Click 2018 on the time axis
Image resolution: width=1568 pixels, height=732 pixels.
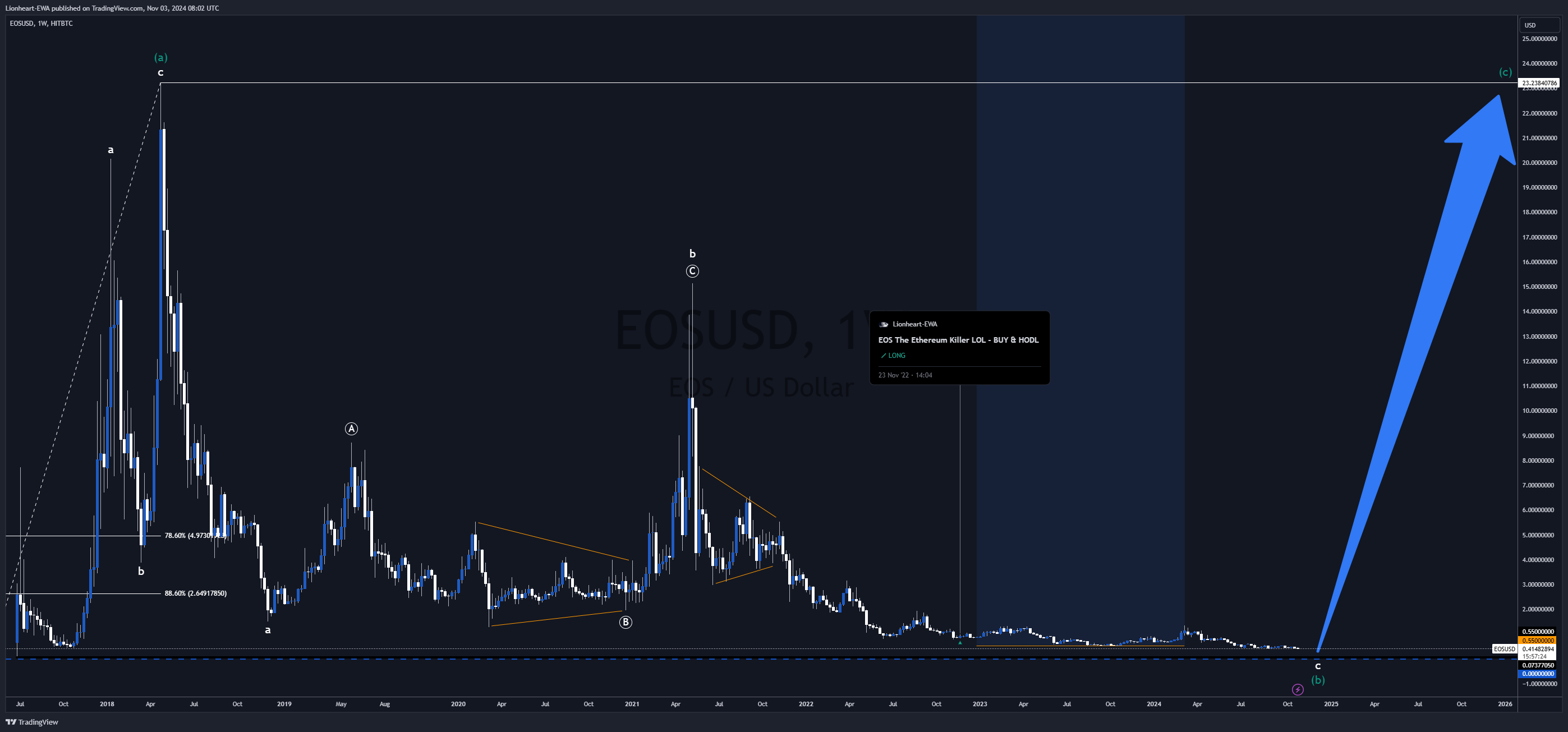[107, 704]
